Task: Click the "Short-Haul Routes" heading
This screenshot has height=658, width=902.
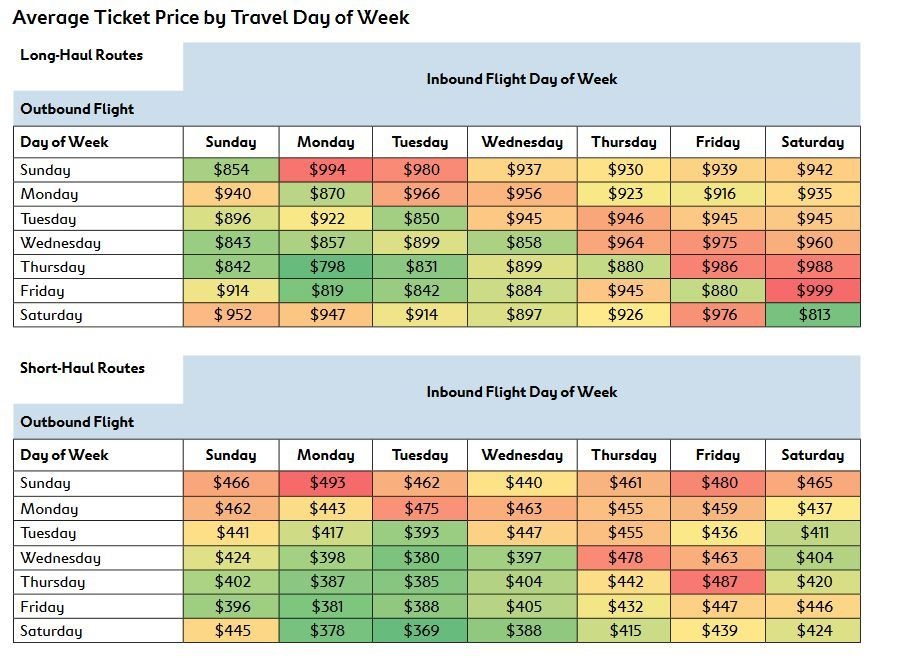Action: 83,368
